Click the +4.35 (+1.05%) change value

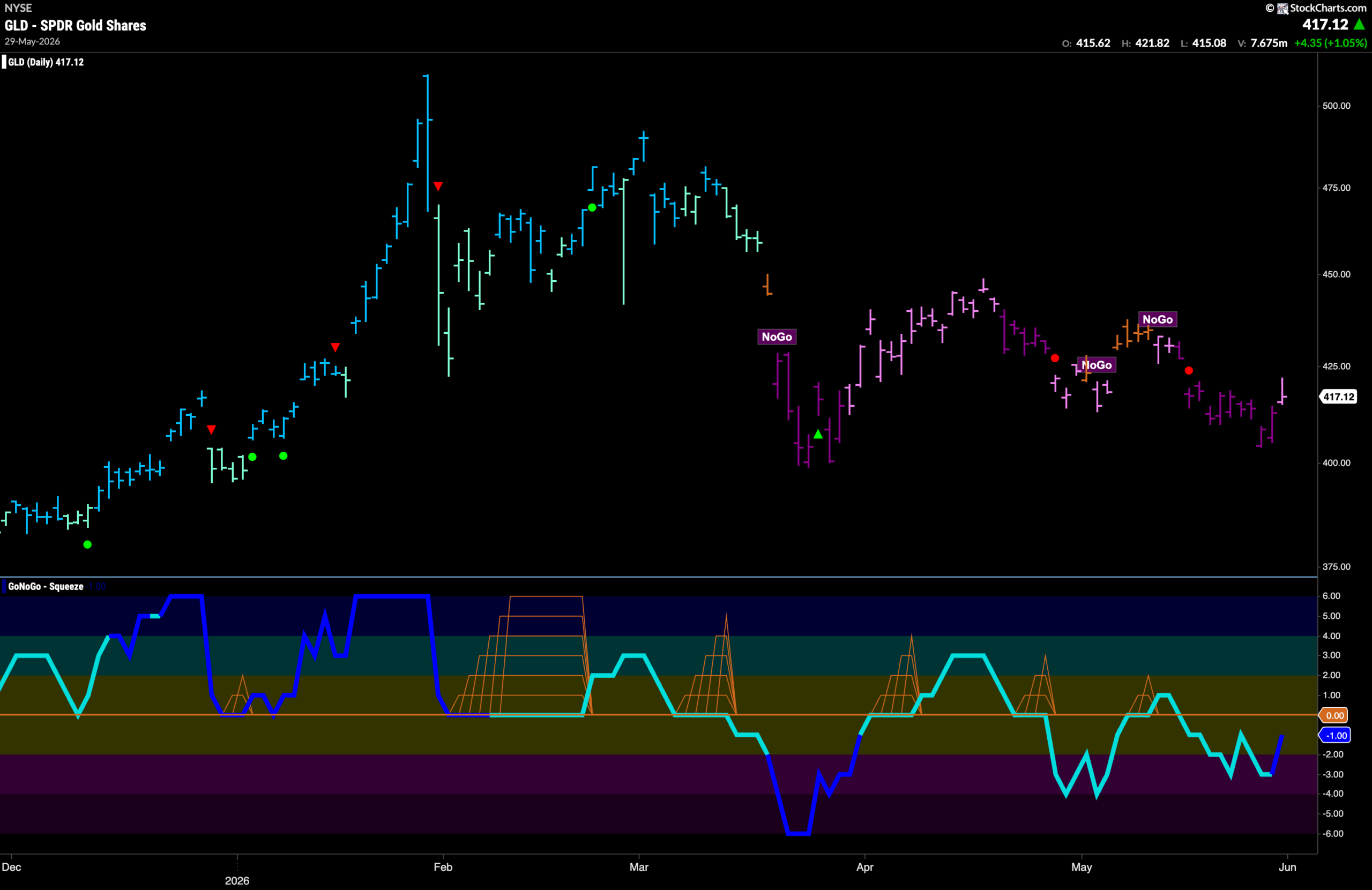click(x=1331, y=43)
